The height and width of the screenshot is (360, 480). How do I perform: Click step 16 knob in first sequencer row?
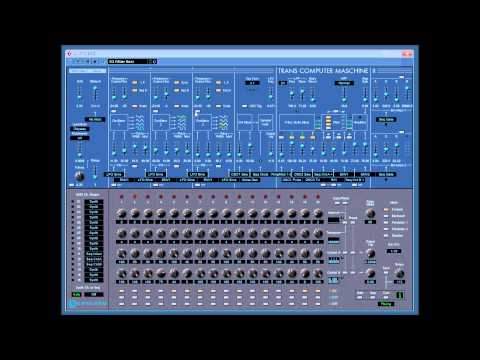tap(318, 214)
